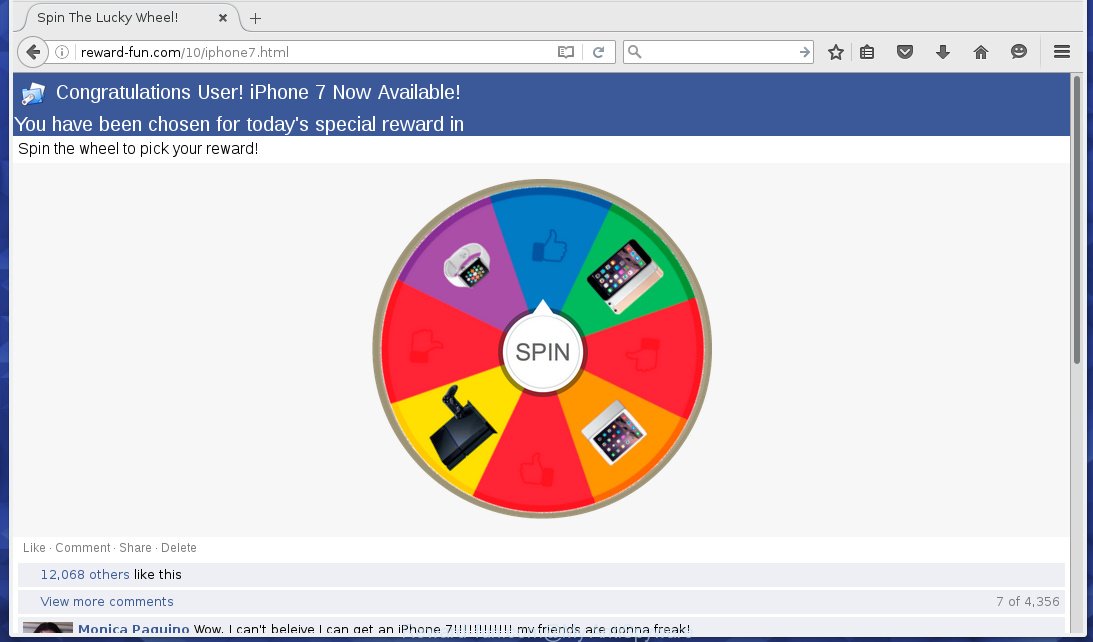Save page to Pocket

(905, 52)
